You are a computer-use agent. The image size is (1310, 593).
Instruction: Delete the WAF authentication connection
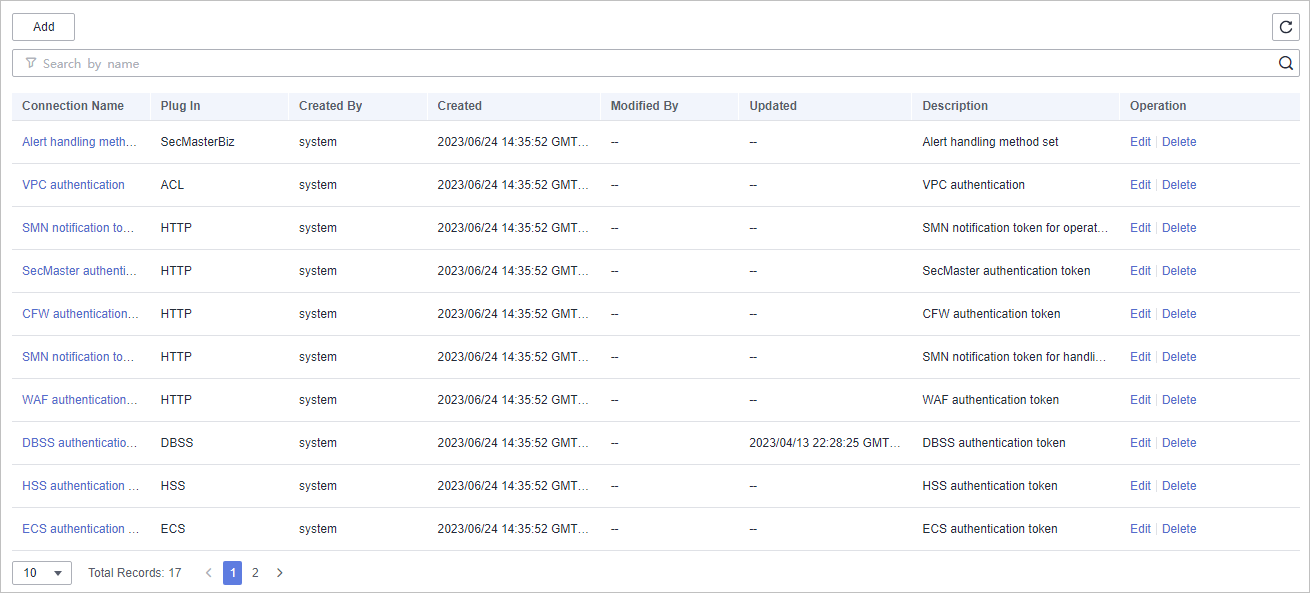tap(1179, 400)
